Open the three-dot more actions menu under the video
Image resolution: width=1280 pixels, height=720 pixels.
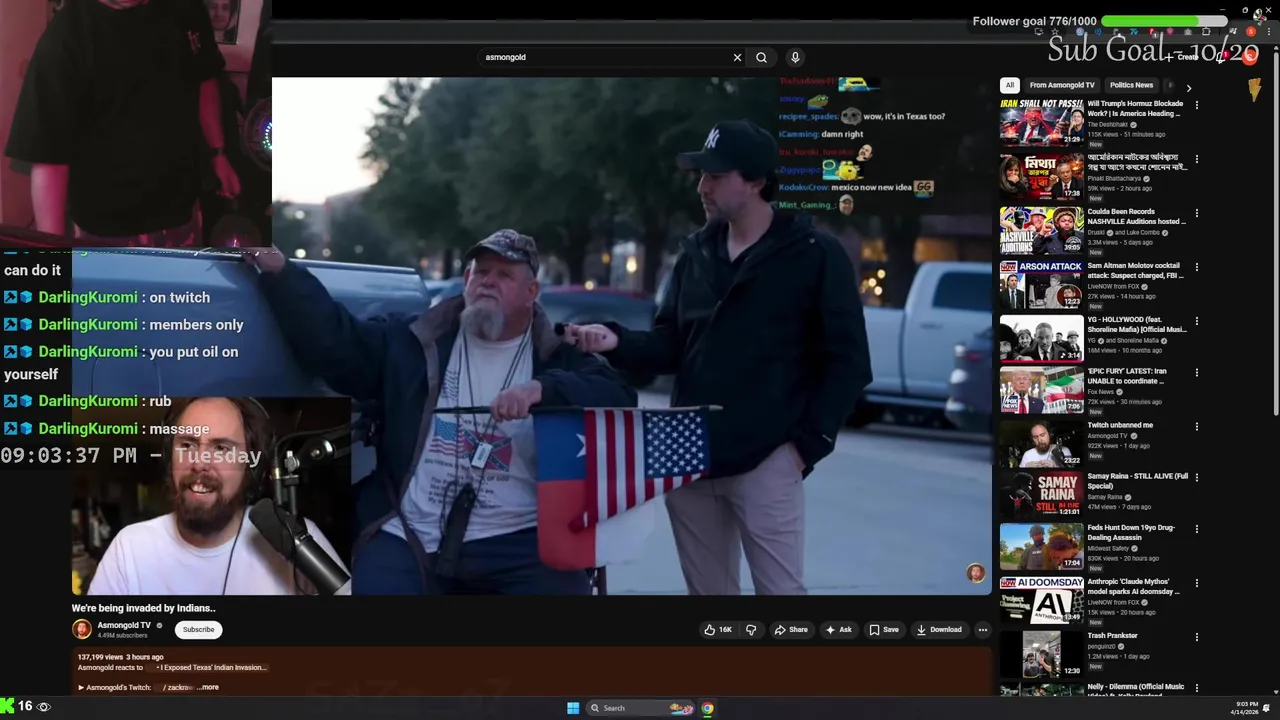coord(983,630)
